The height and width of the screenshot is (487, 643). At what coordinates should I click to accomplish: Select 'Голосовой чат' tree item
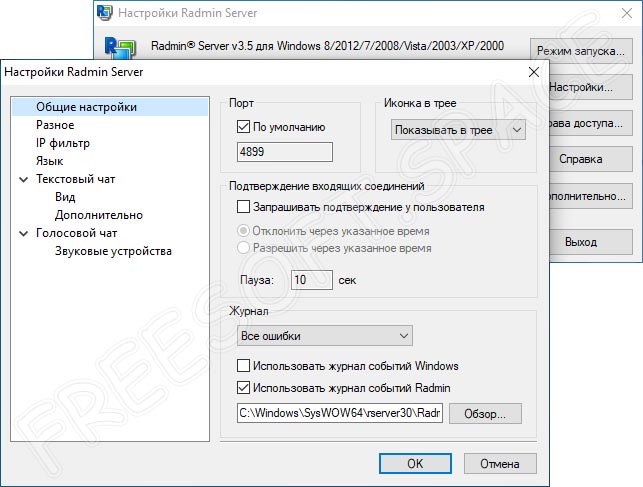(77, 233)
